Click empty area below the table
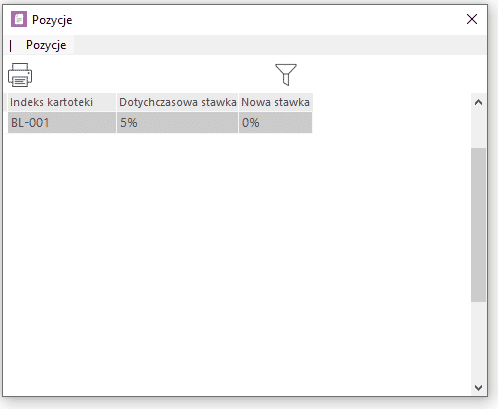This screenshot has height=409, width=498. [x=237, y=263]
